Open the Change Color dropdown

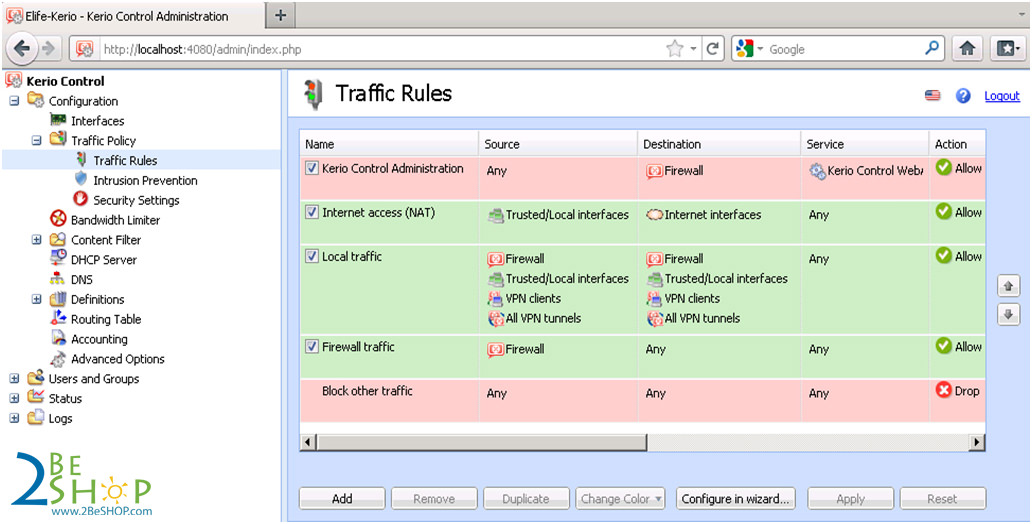tap(621, 499)
